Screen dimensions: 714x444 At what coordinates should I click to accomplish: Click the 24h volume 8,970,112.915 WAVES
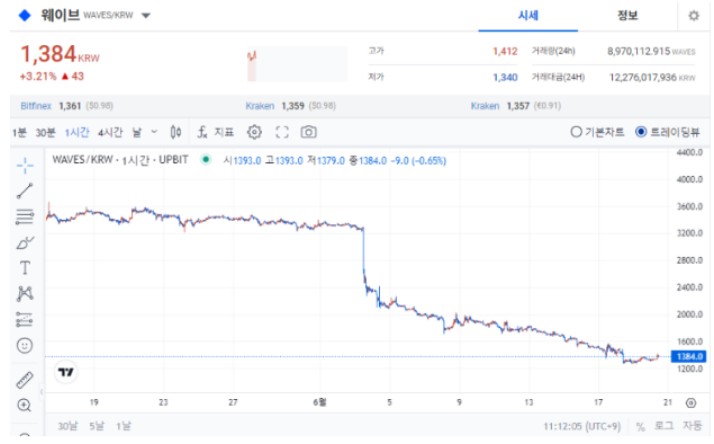651,51
